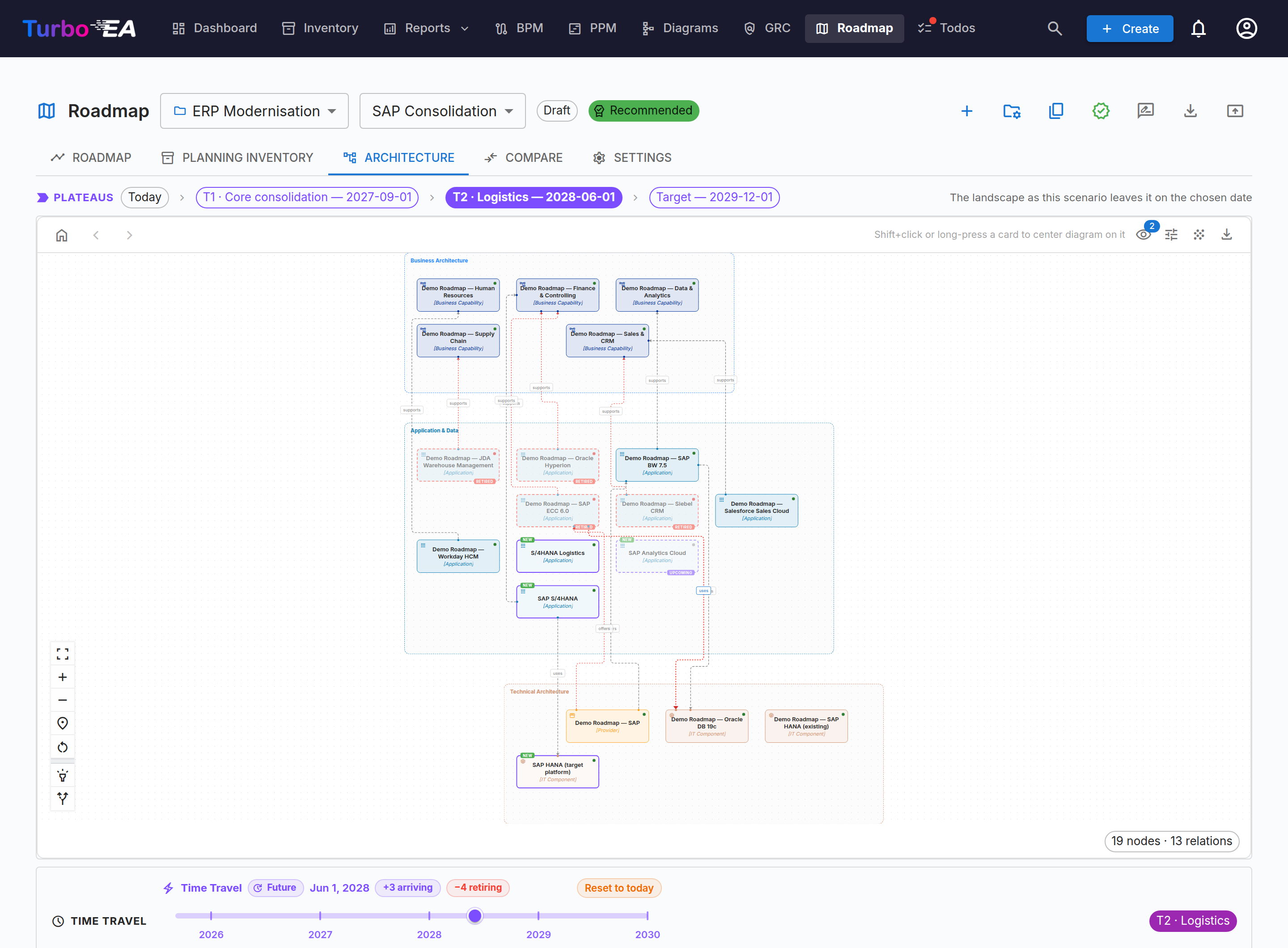The height and width of the screenshot is (948, 1288).
Task: Select the SAP S/4HANA application card
Action: click(x=557, y=601)
